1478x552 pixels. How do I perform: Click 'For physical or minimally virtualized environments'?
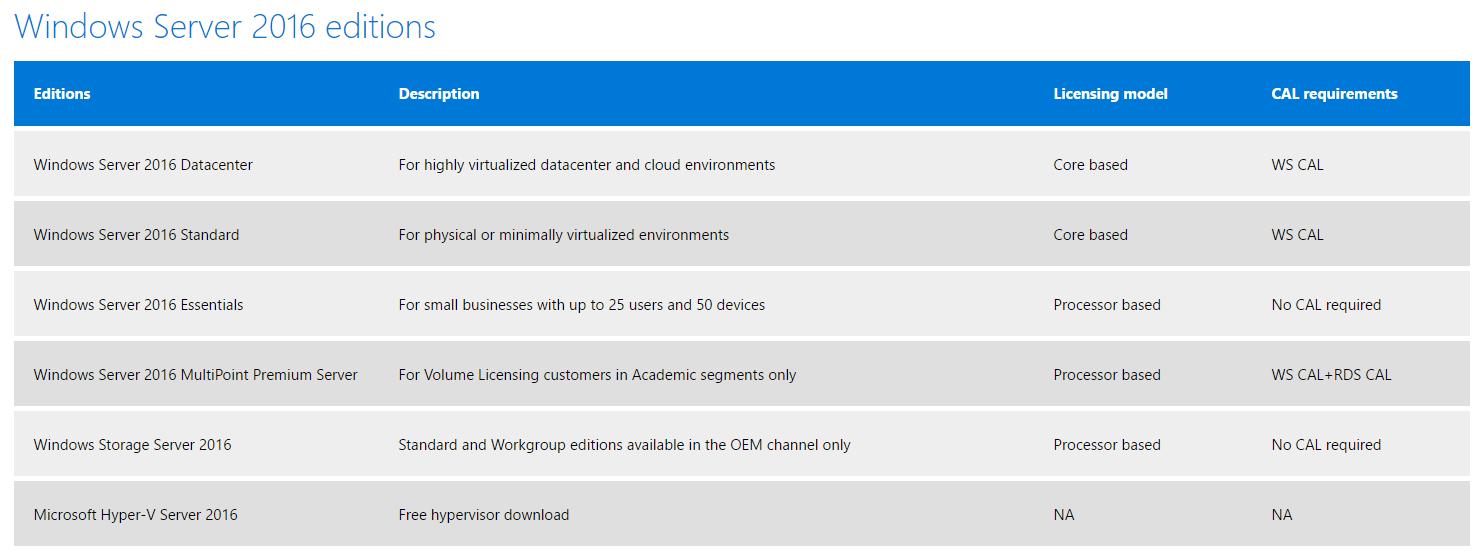click(564, 235)
